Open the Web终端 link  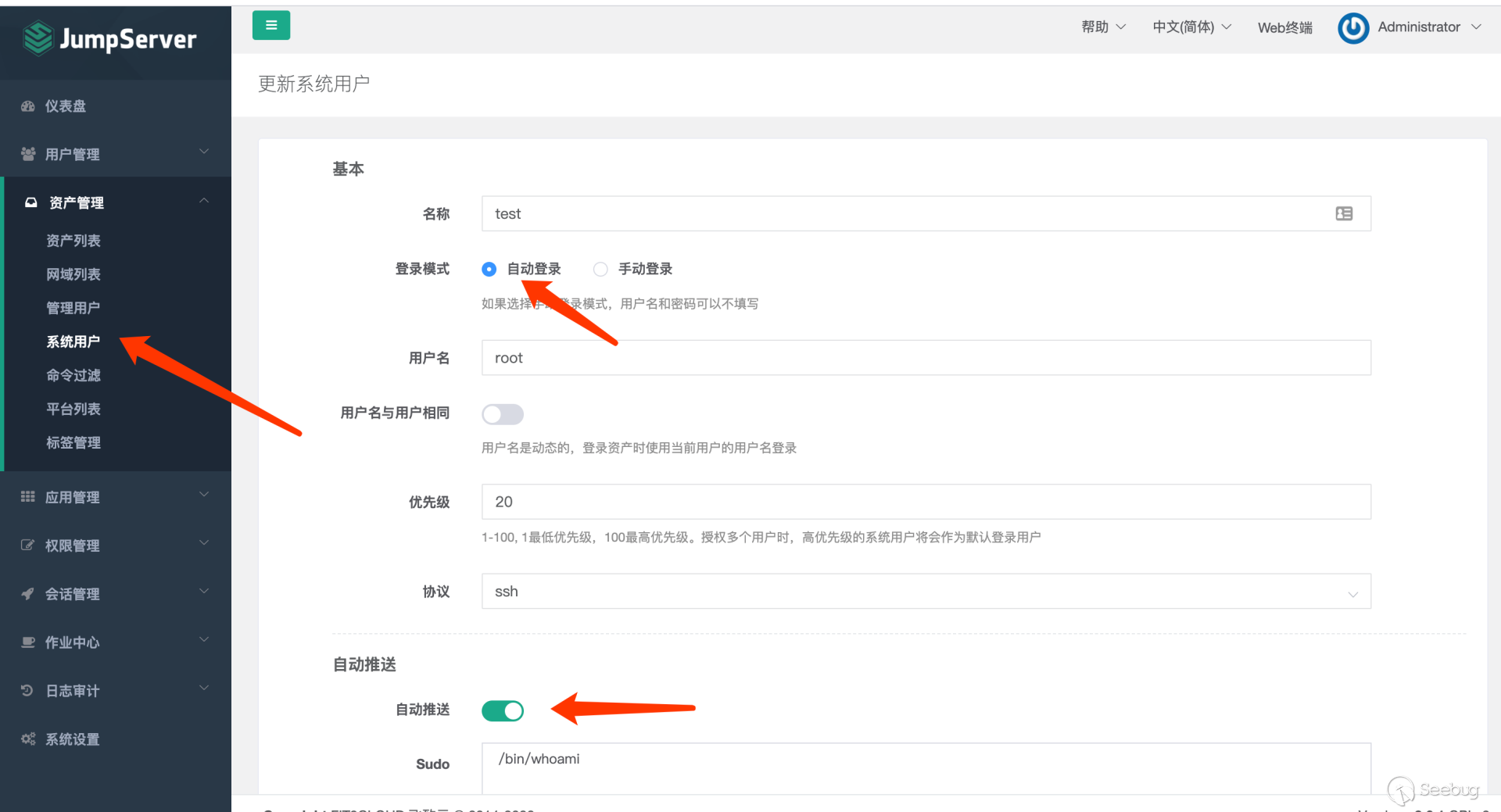click(x=1284, y=28)
